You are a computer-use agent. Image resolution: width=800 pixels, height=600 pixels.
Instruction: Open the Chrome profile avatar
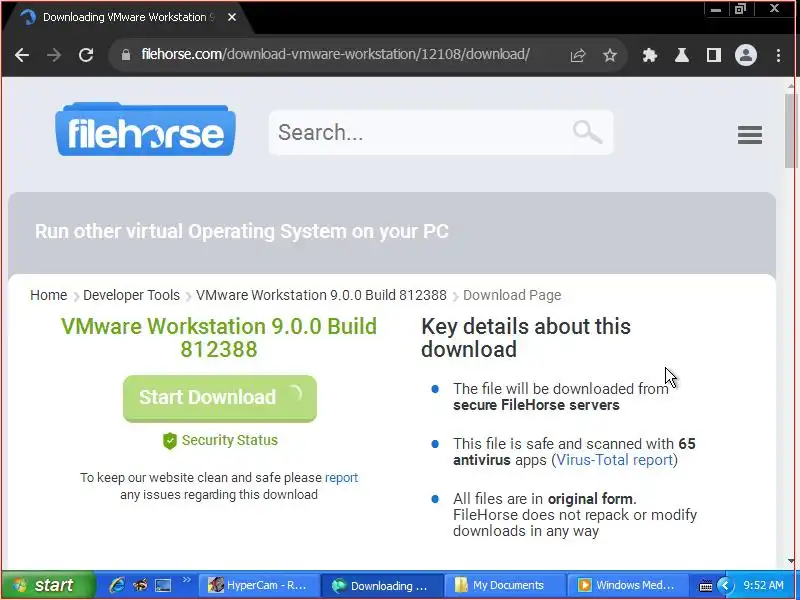(x=745, y=55)
